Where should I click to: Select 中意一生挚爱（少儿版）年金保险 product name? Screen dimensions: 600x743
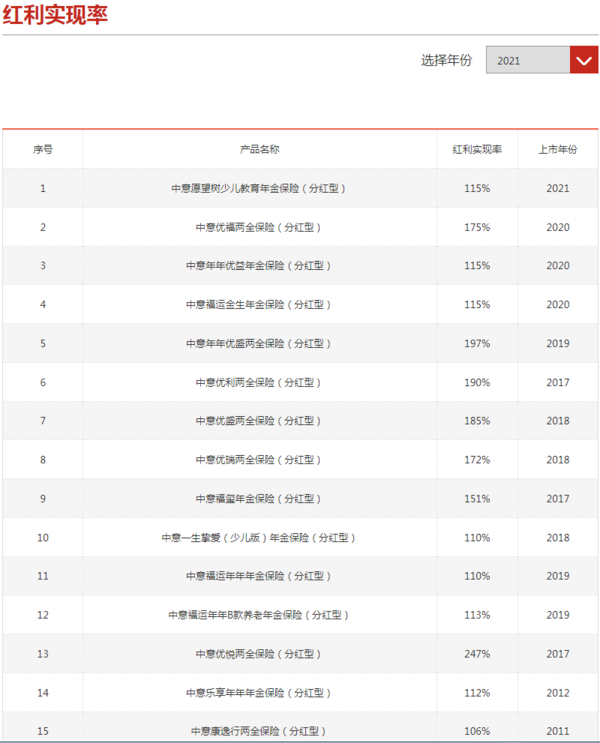click(x=259, y=538)
